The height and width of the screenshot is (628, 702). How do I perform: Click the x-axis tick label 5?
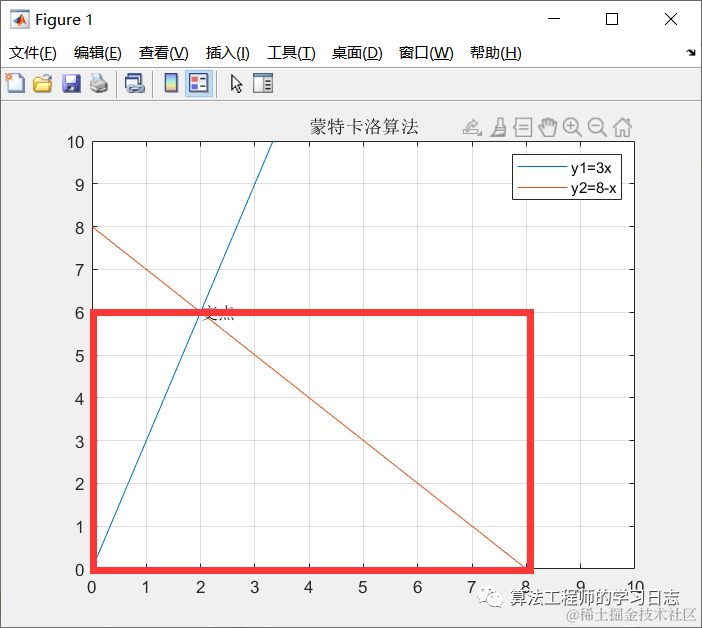click(363, 587)
